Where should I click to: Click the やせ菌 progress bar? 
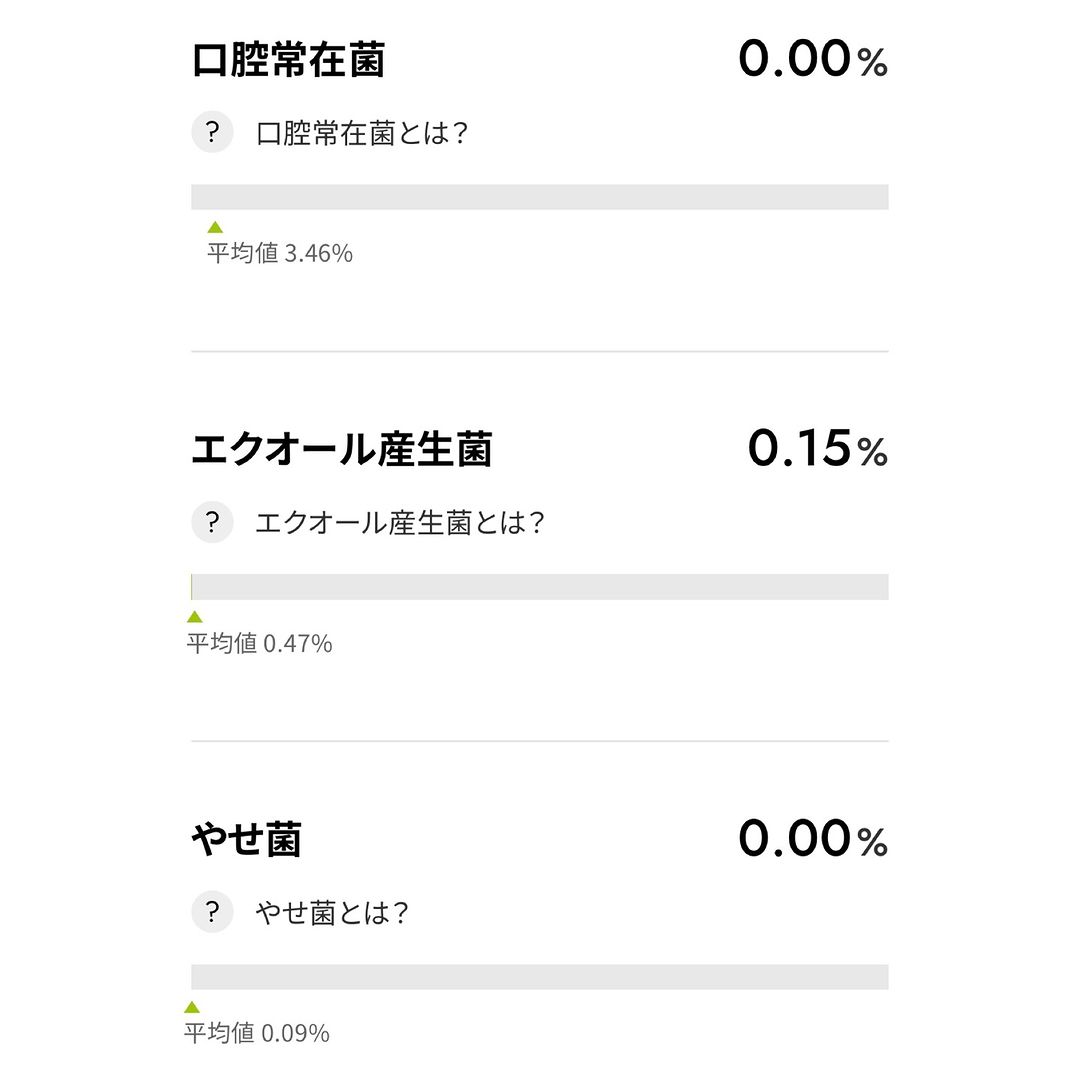click(x=540, y=977)
